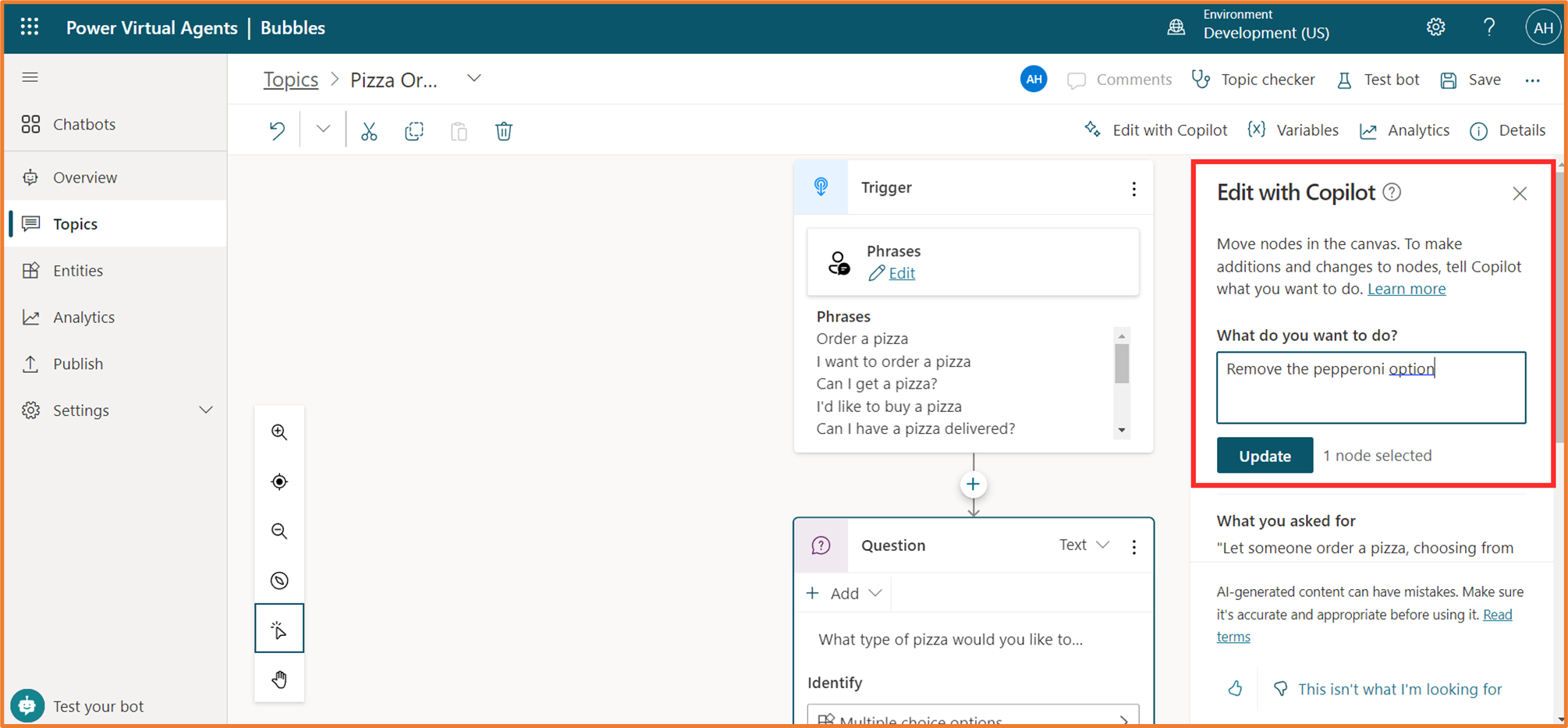Select the Zoom in magnifier on the canvas
1568x728 pixels.
(278, 432)
